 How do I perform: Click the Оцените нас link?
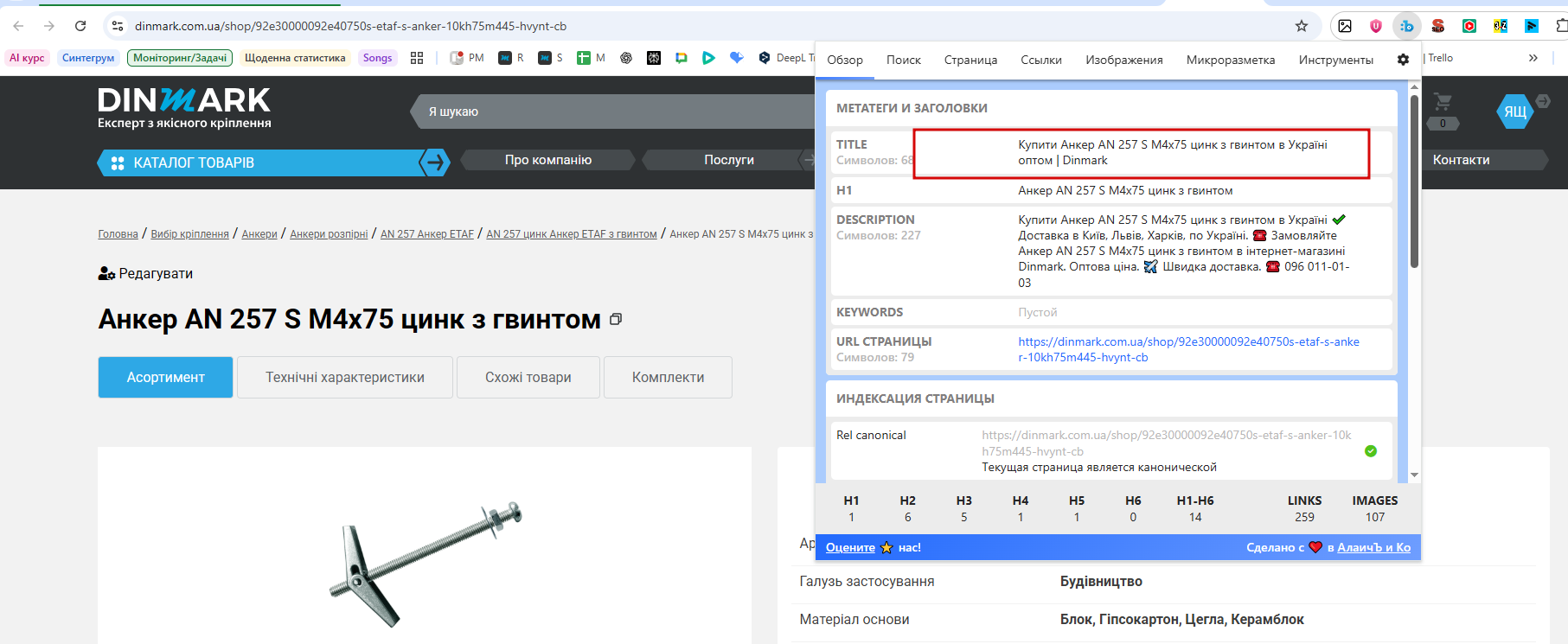click(850, 547)
